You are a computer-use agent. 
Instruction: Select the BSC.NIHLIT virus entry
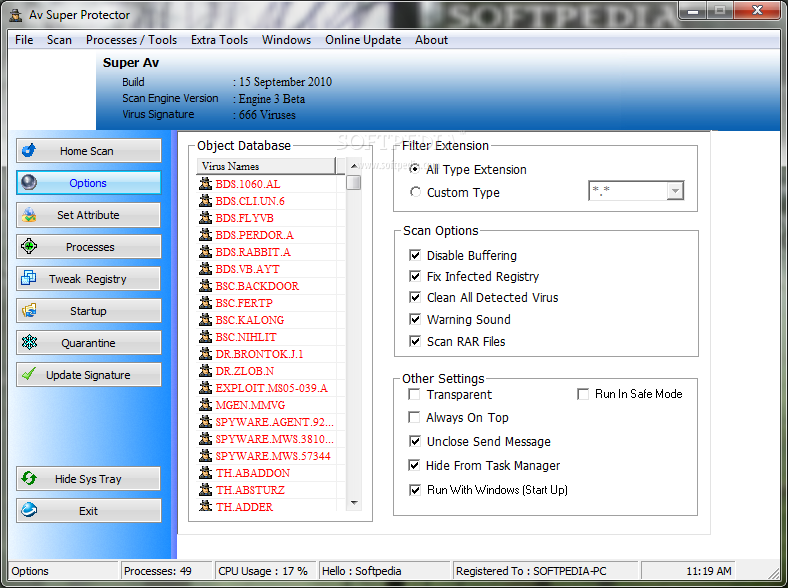tap(246, 337)
